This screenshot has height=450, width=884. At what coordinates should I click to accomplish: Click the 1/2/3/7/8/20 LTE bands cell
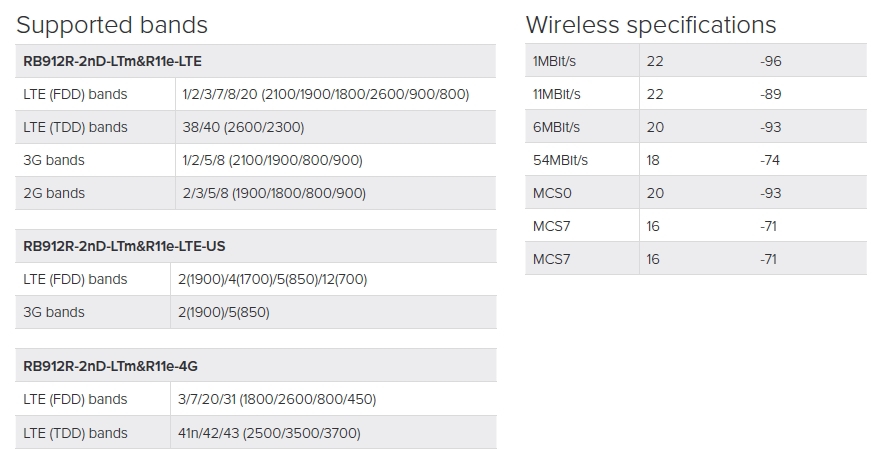pos(326,94)
